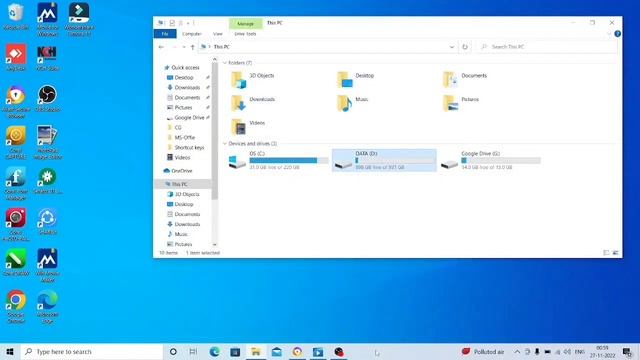The height and width of the screenshot is (360, 640).
Task: Click the Back navigation arrow
Action: point(161,47)
